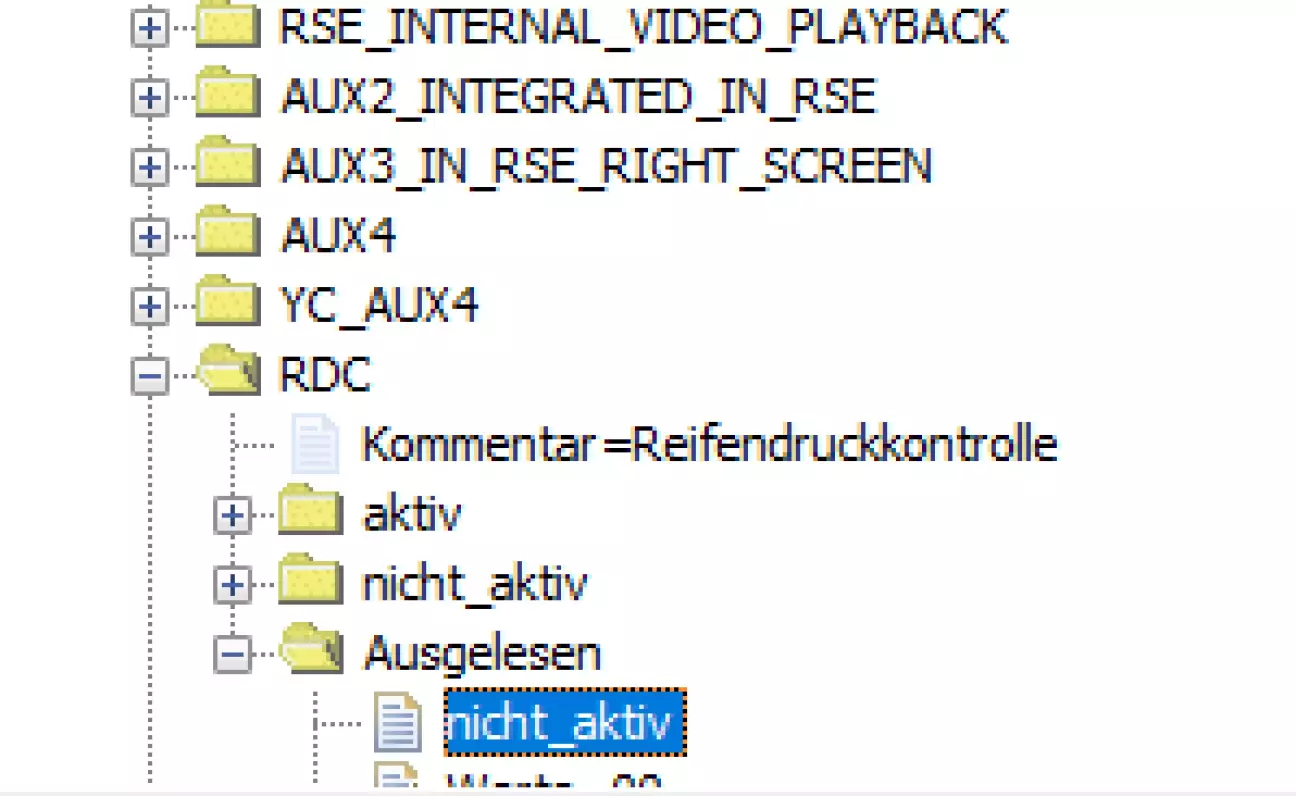Select the highlighted nicht_aktiv item under Ausgelesen
The height and width of the screenshot is (796, 1296).
click(x=565, y=722)
